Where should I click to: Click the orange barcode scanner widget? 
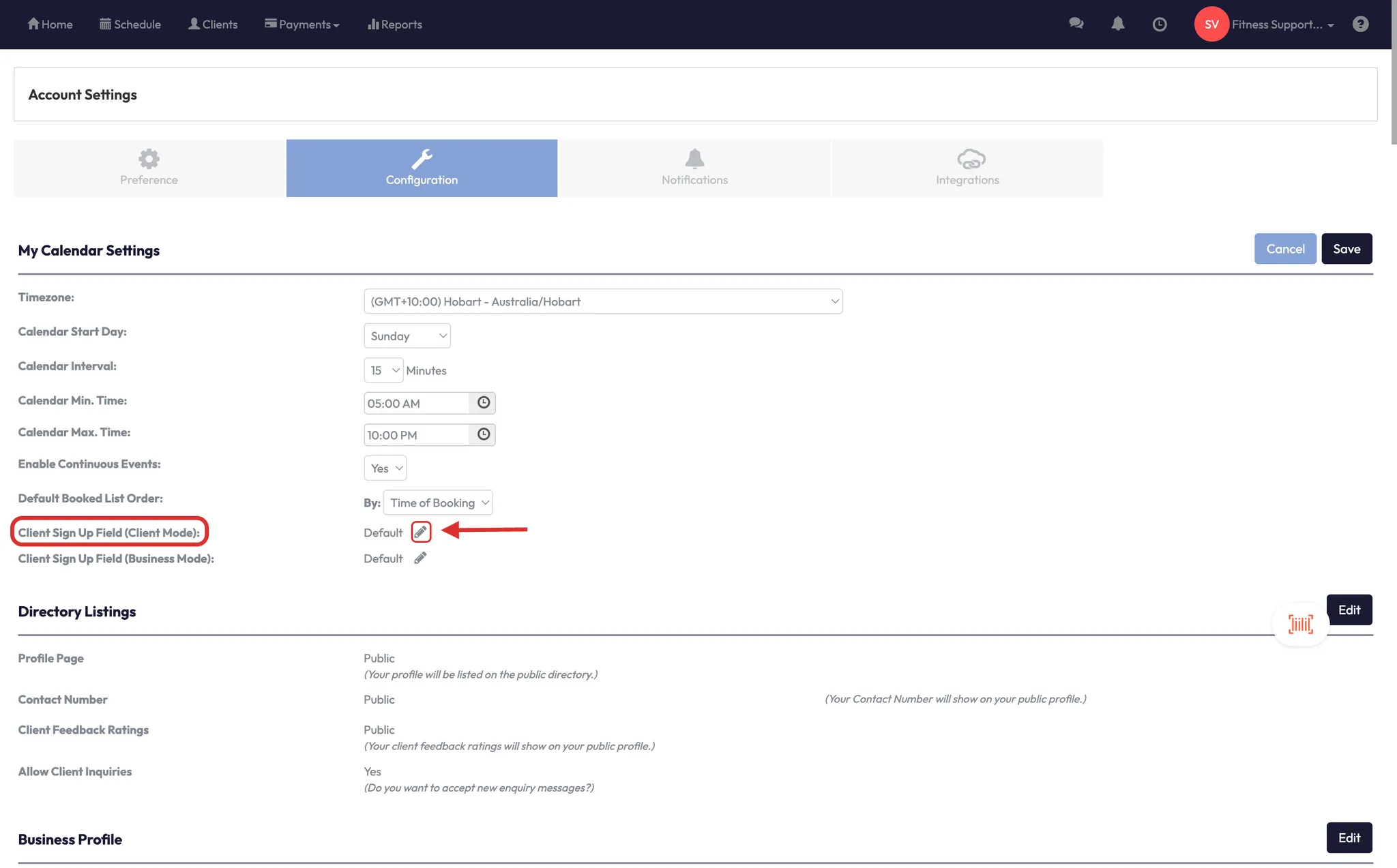(1300, 624)
